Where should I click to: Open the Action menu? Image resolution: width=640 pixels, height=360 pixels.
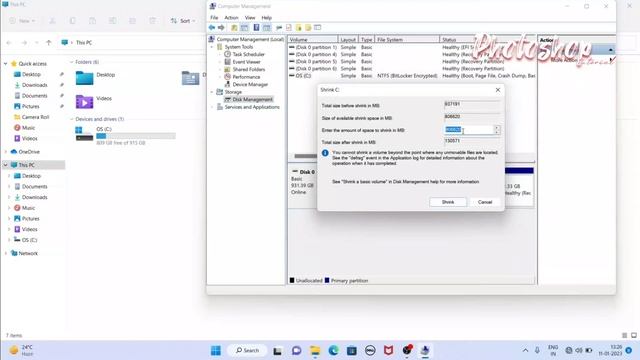(231, 18)
